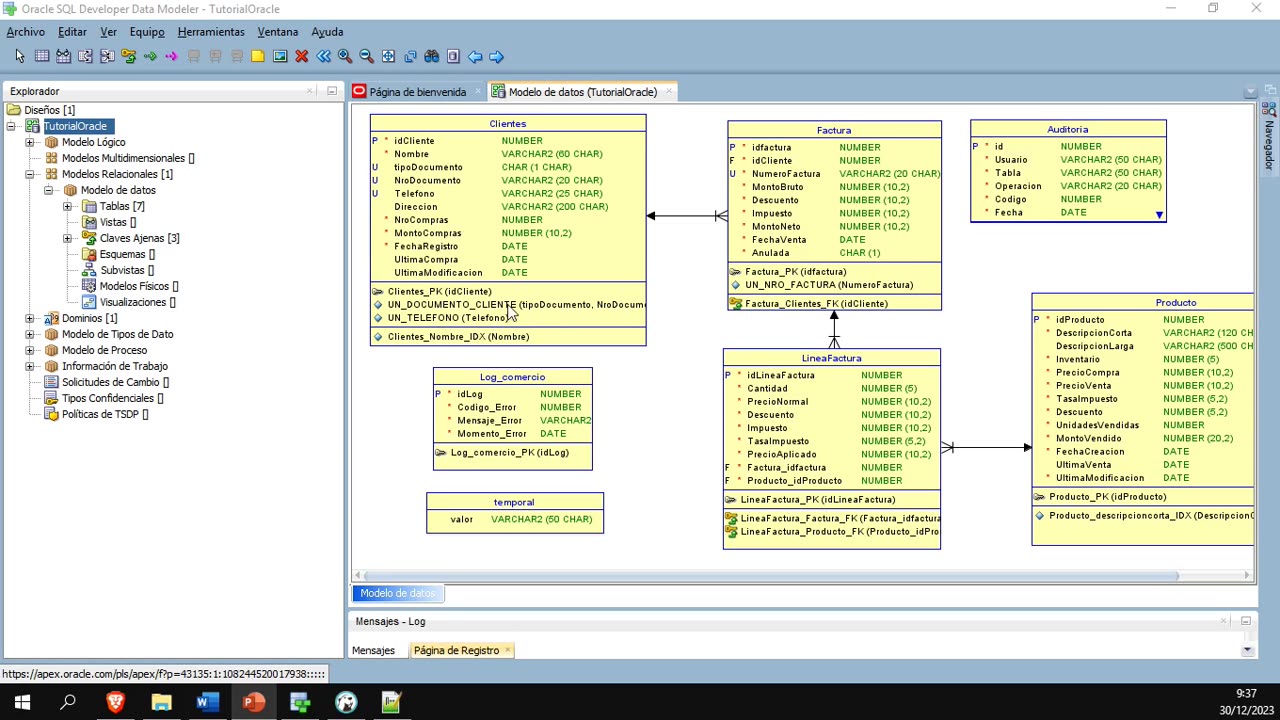Expand the Claves Ajenas [3] folder
Viewport: 1280px width, 720px height.
click(x=68, y=238)
